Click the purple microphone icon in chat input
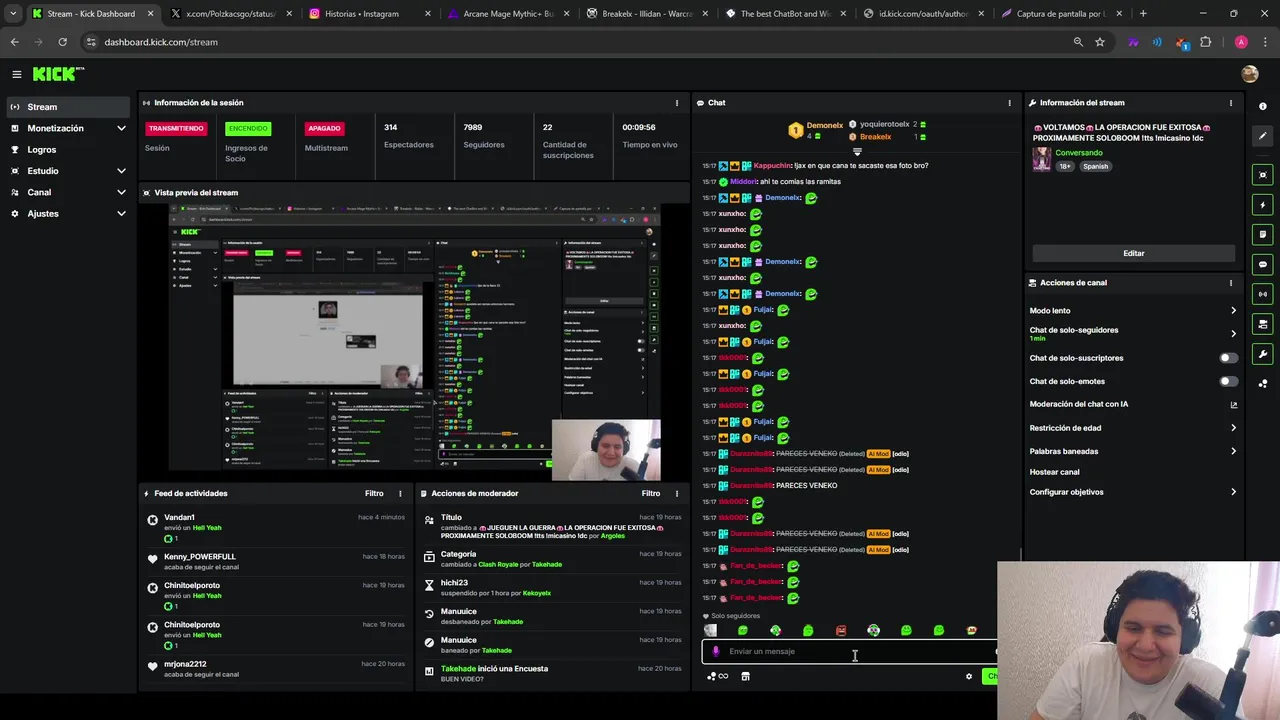Screen dimensions: 1280x720 tap(715, 651)
